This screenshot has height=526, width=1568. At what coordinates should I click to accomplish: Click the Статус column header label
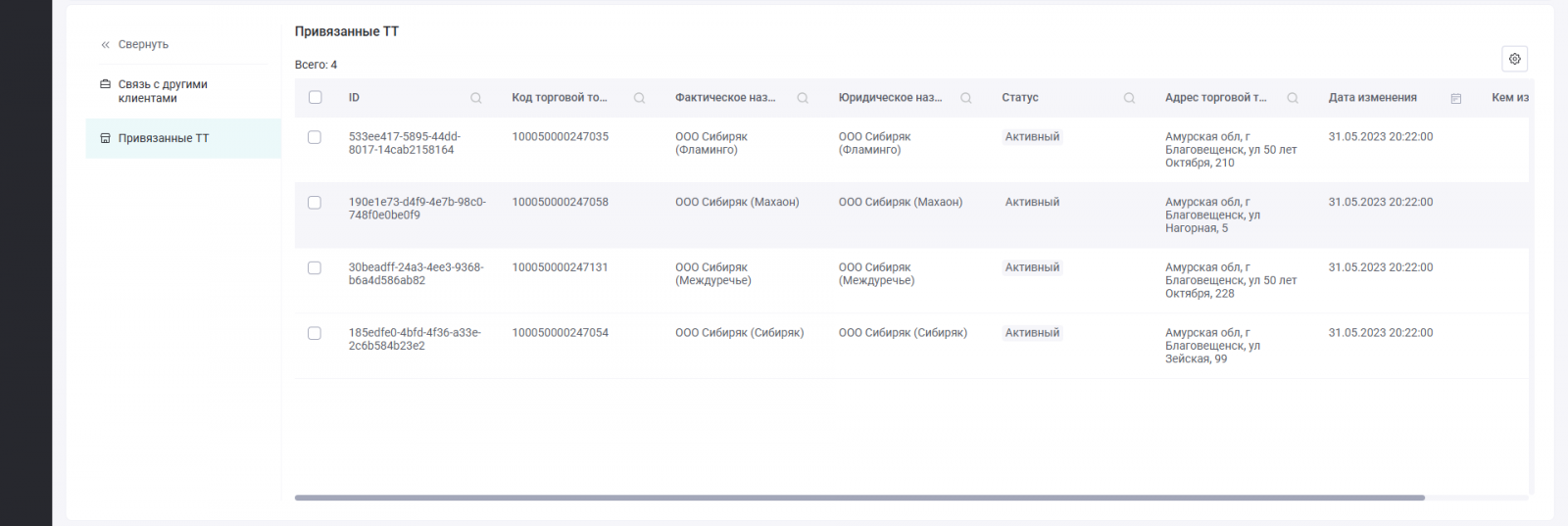(1020, 98)
